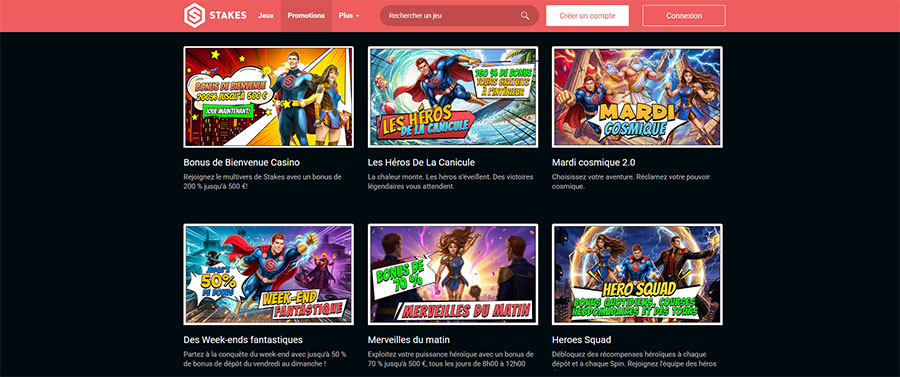Click the search magnifier icon
Image resolution: width=900 pixels, height=377 pixels.
pyautogui.click(x=525, y=16)
